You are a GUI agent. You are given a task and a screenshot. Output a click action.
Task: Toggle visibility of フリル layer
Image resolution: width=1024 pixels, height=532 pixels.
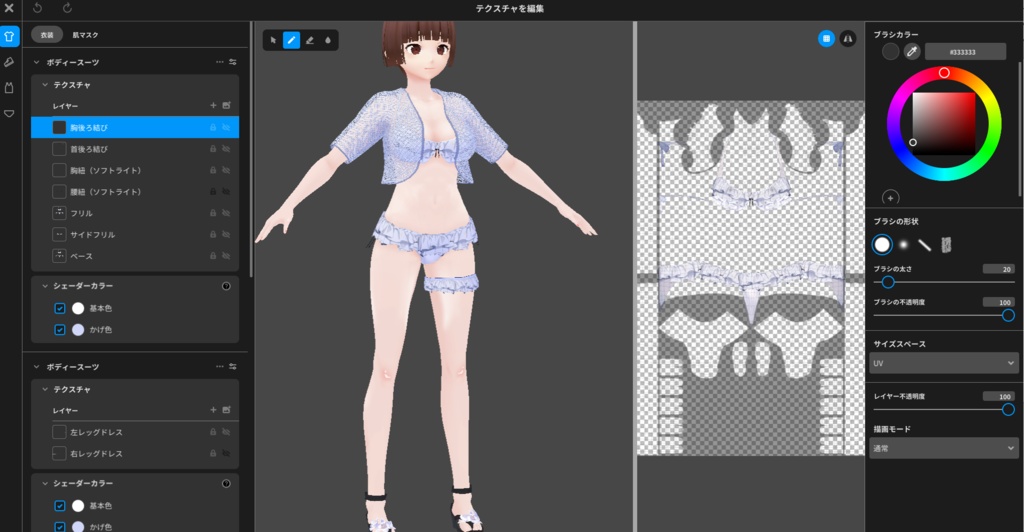coord(226,213)
